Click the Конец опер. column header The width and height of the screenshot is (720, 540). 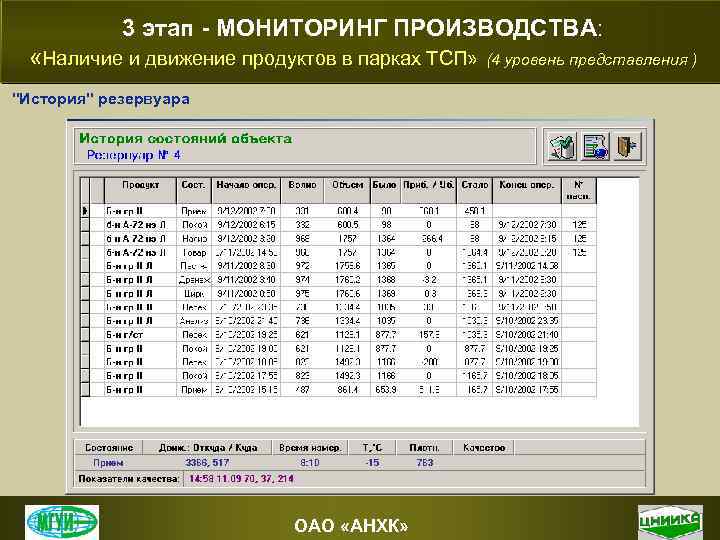click(x=527, y=191)
